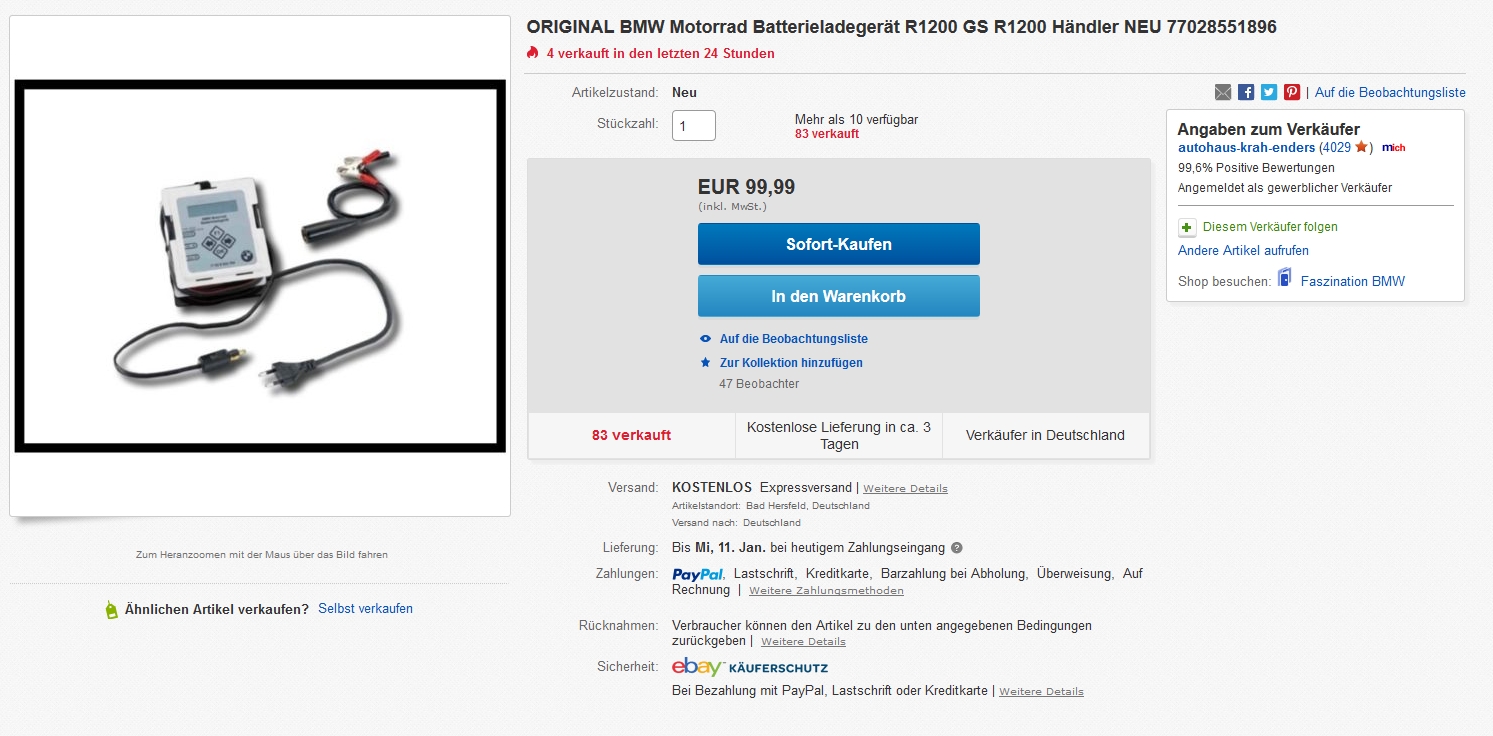Expand Weitere Details for Rücknahmen
1493x736 pixels.
click(x=803, y=642)
